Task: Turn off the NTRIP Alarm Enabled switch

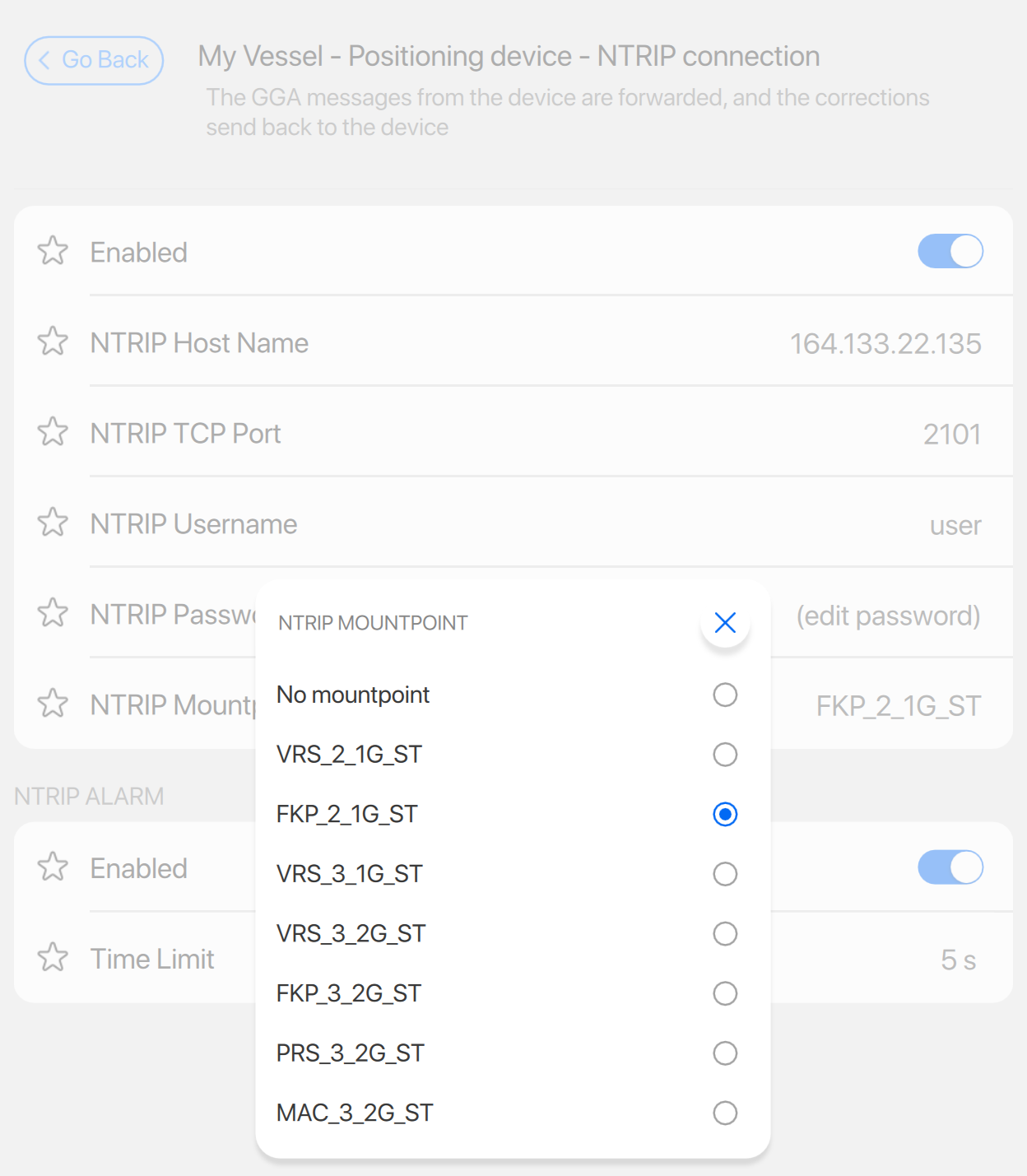Action: 950,868
